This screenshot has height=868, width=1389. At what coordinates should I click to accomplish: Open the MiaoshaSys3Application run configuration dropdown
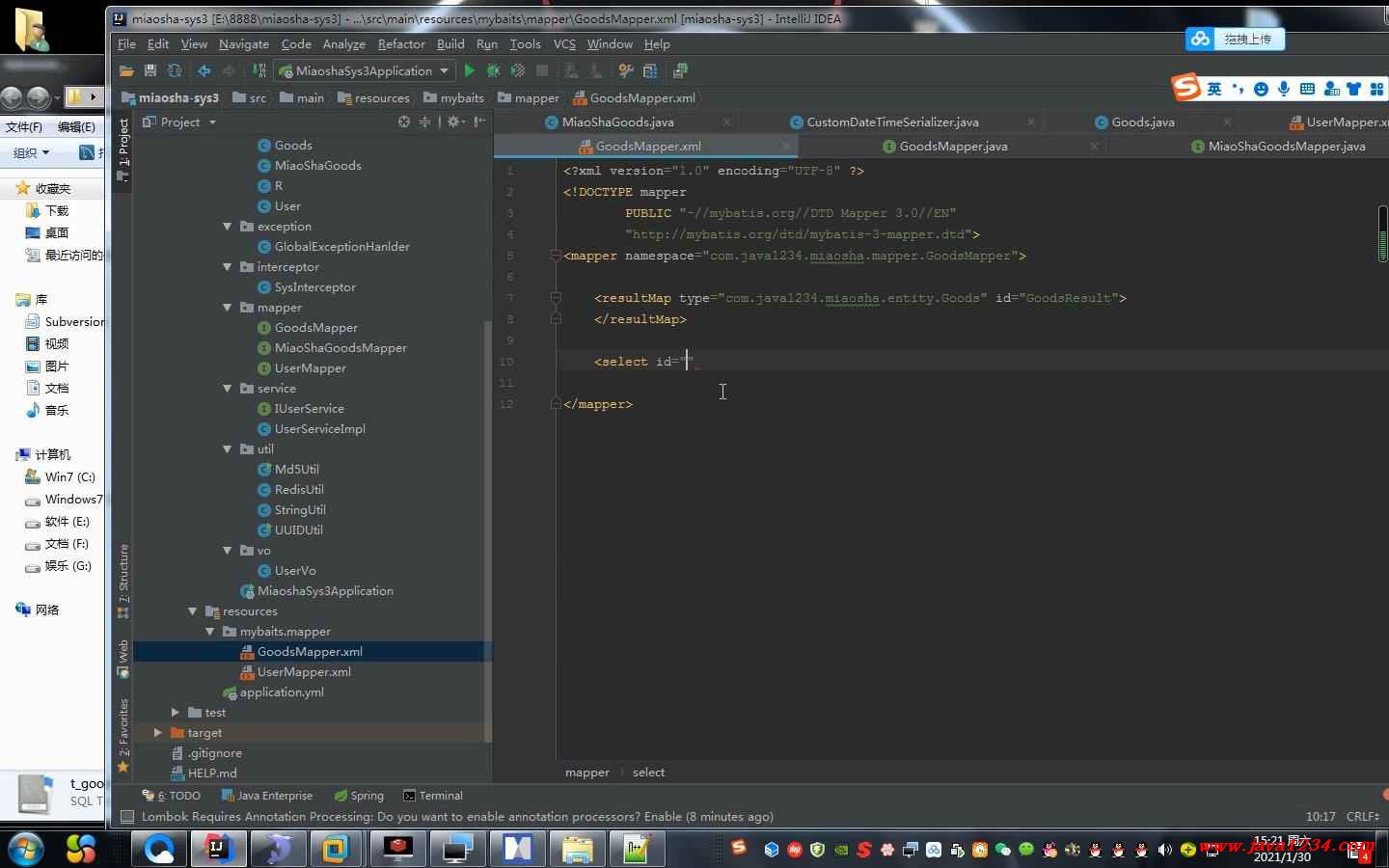[365, 70]
